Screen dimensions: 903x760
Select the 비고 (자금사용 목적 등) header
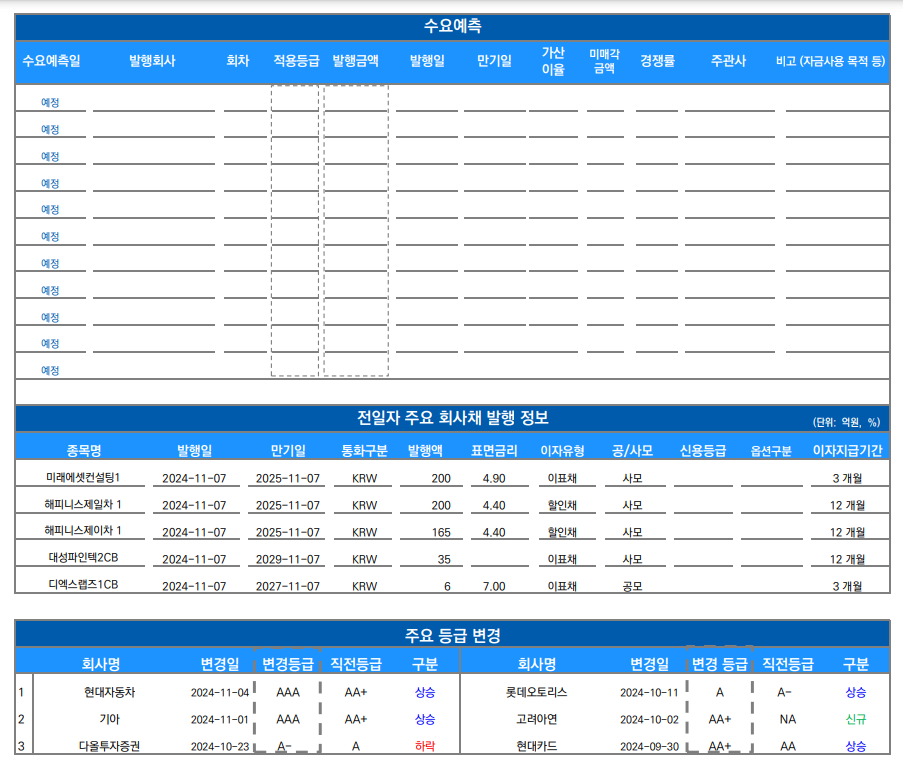click(x=830, y=61)
